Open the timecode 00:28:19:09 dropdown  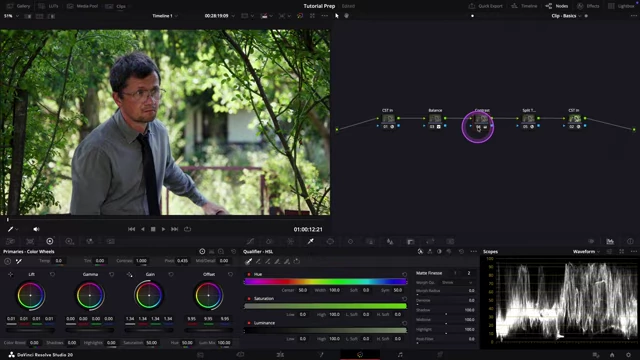point(219,16)
